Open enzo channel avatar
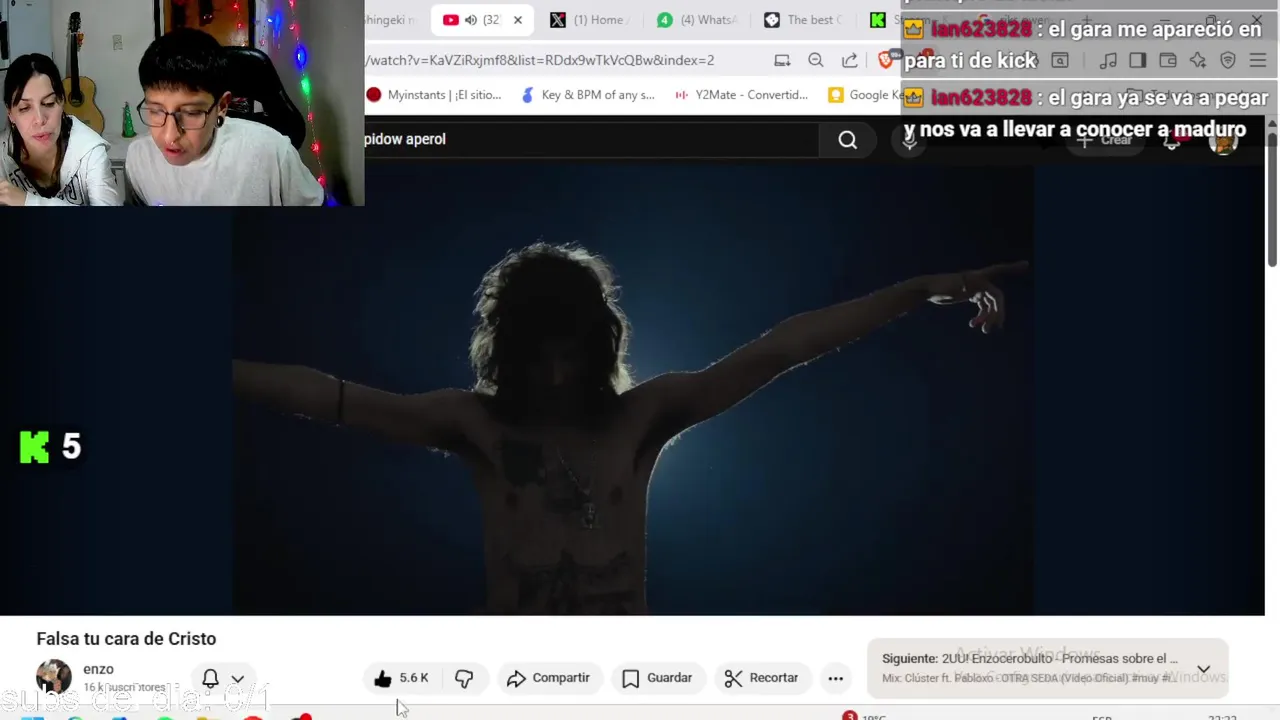The image size is (1280, 720). 53,677
